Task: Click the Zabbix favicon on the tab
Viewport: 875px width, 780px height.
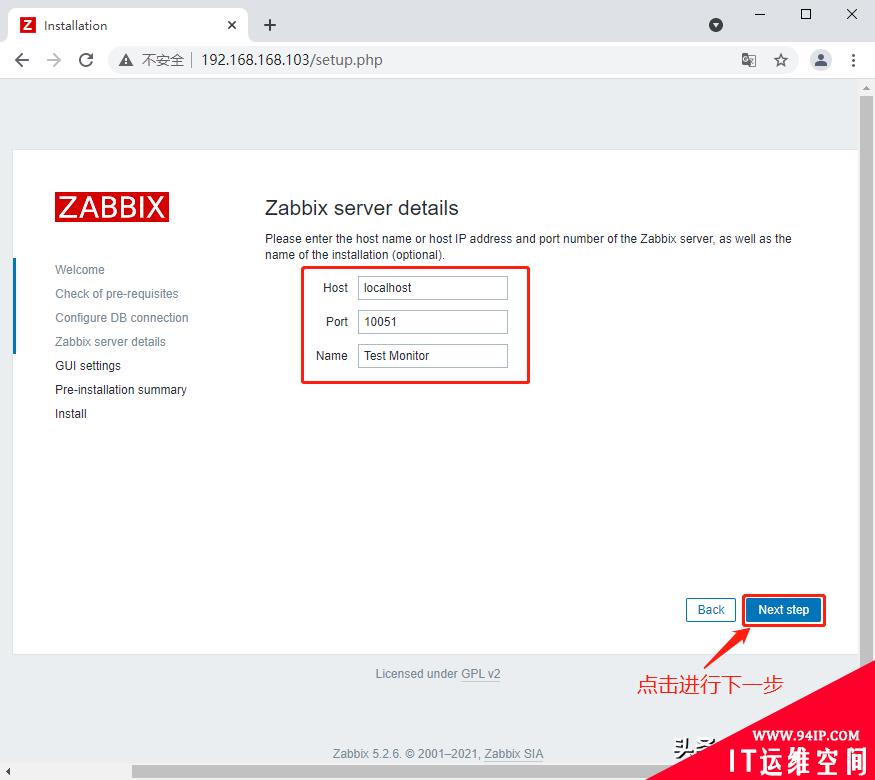Action: (x=28, y=25)
